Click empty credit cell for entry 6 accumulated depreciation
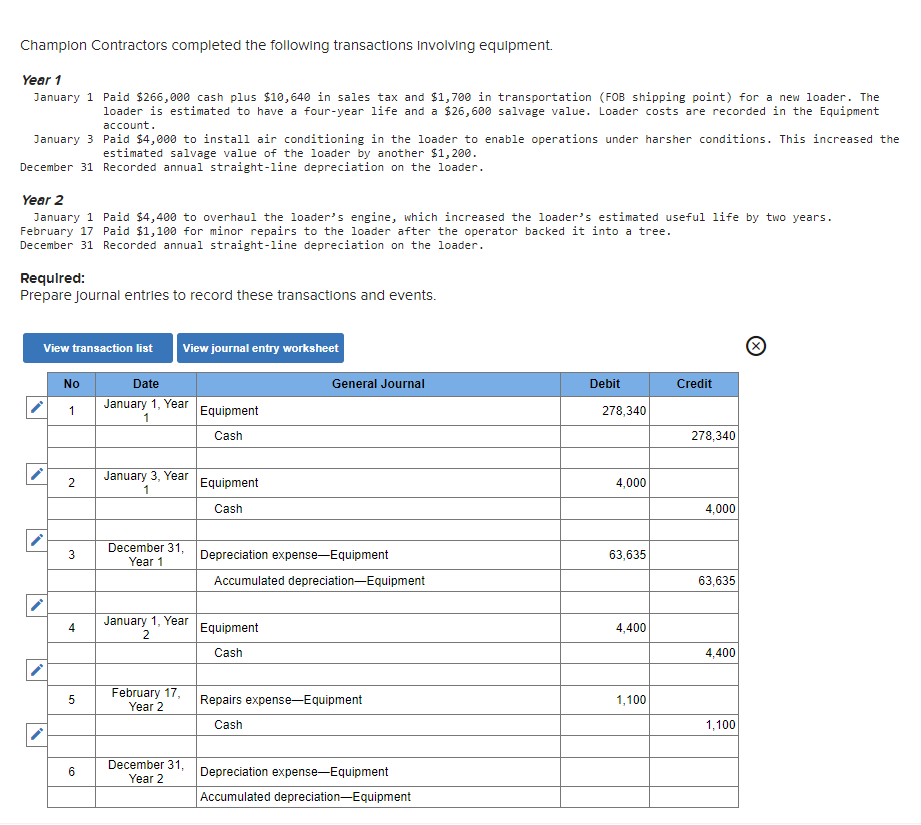Screen dimensions: 921x825 [x=694, y=797]
